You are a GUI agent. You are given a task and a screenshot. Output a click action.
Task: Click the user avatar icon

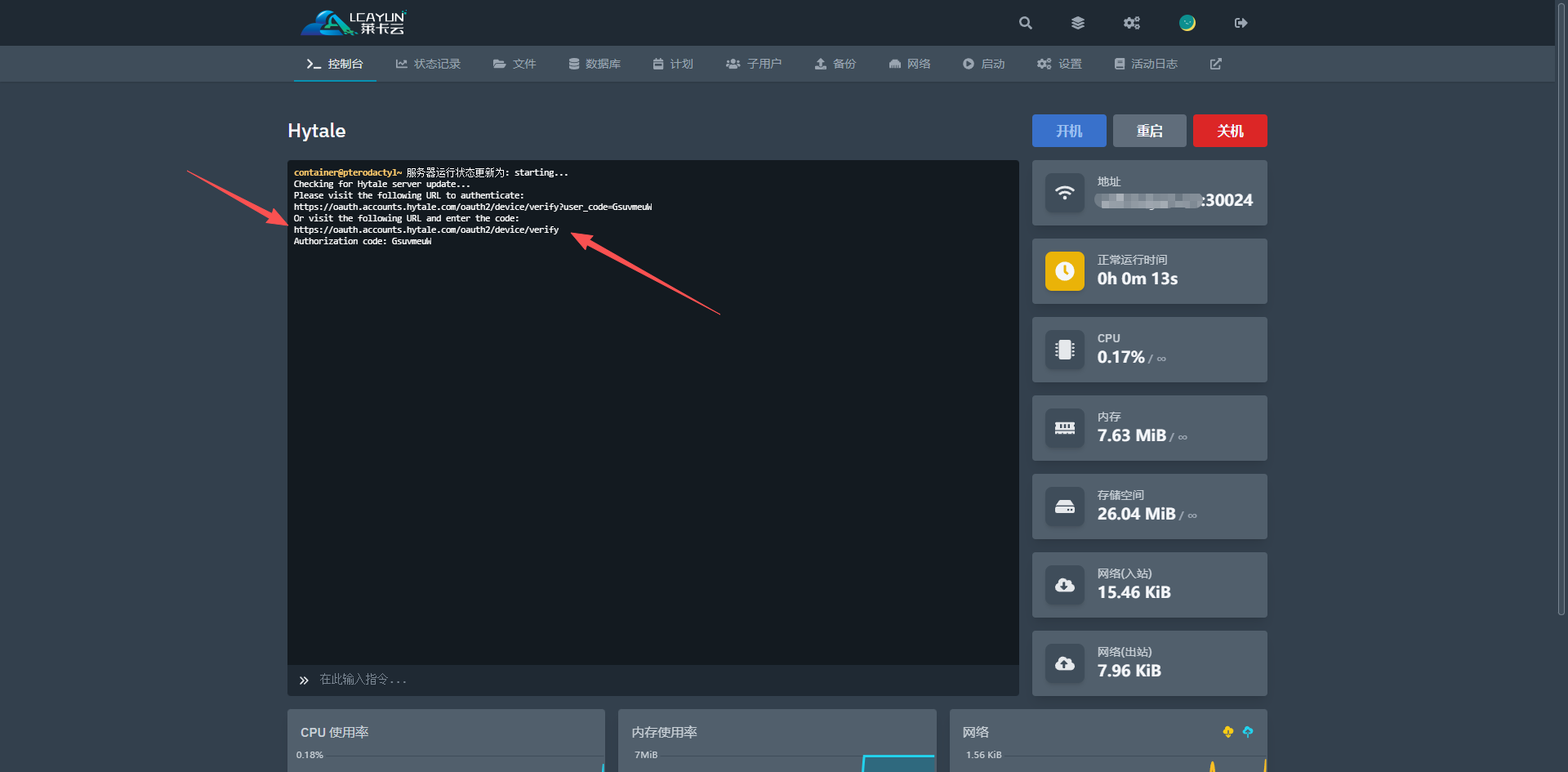(1187, 23)
